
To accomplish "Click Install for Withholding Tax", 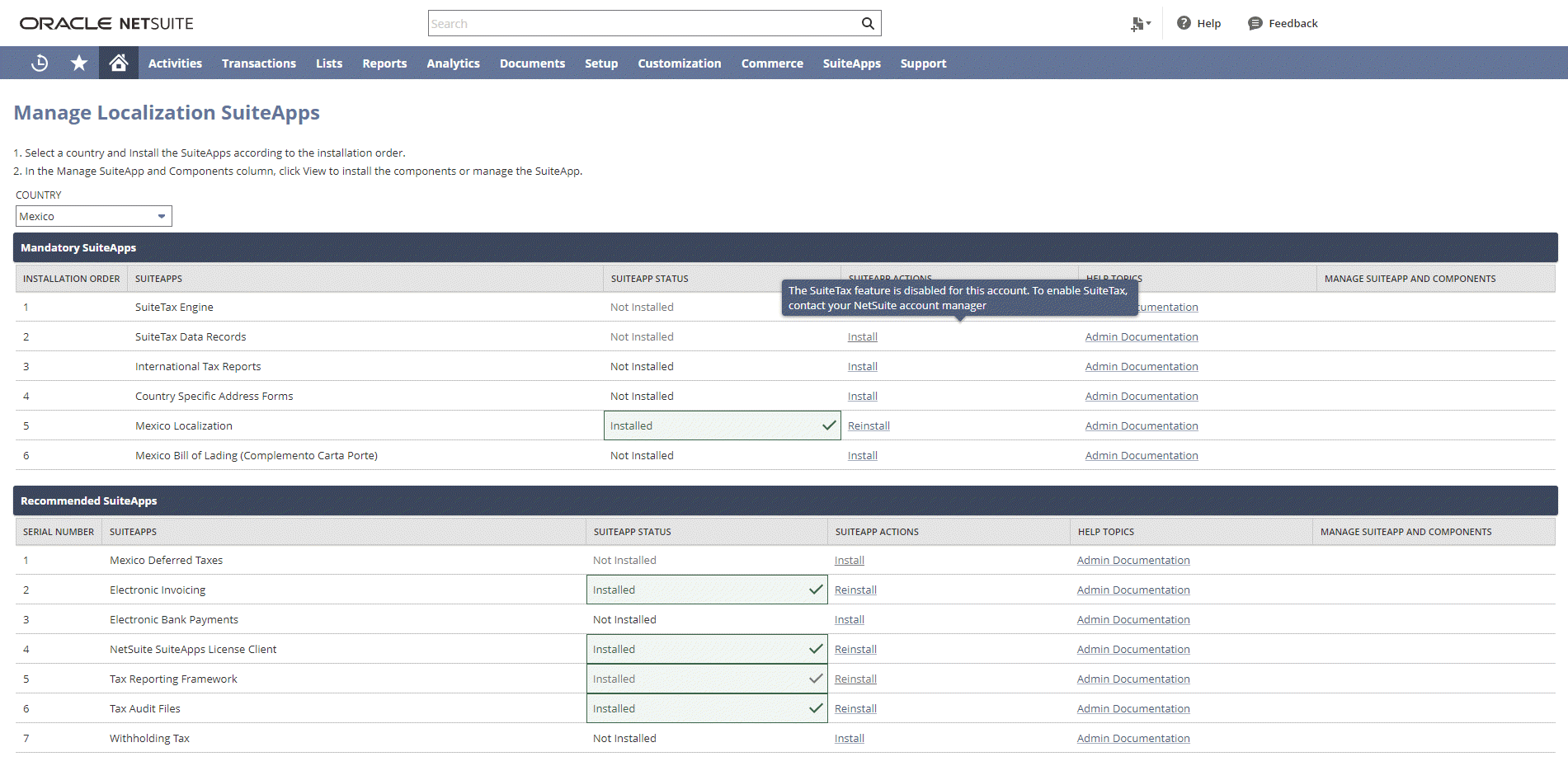I will pyautogui.click(x=850, y=738).
